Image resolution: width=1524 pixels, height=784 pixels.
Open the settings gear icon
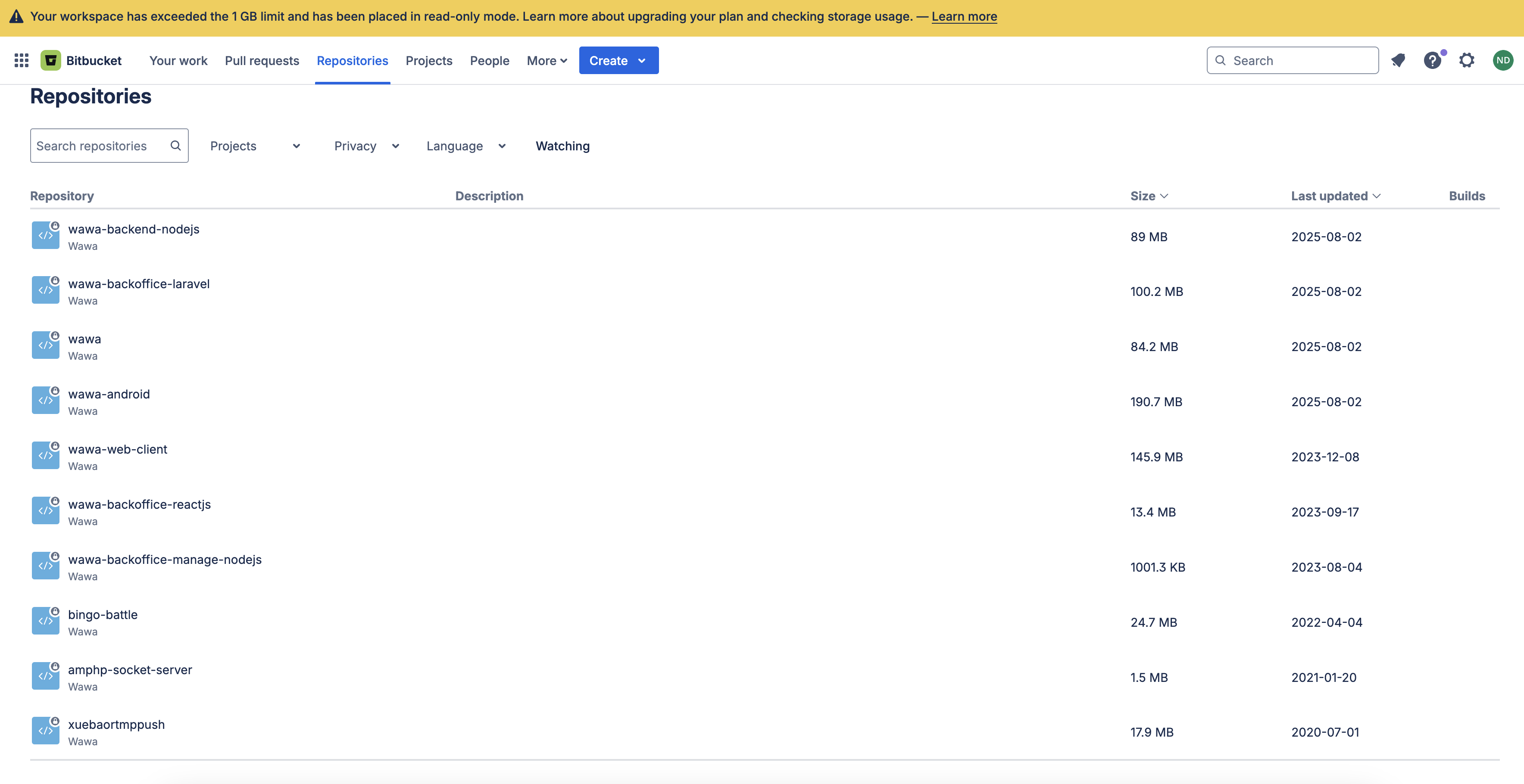tap(1467, 60)
